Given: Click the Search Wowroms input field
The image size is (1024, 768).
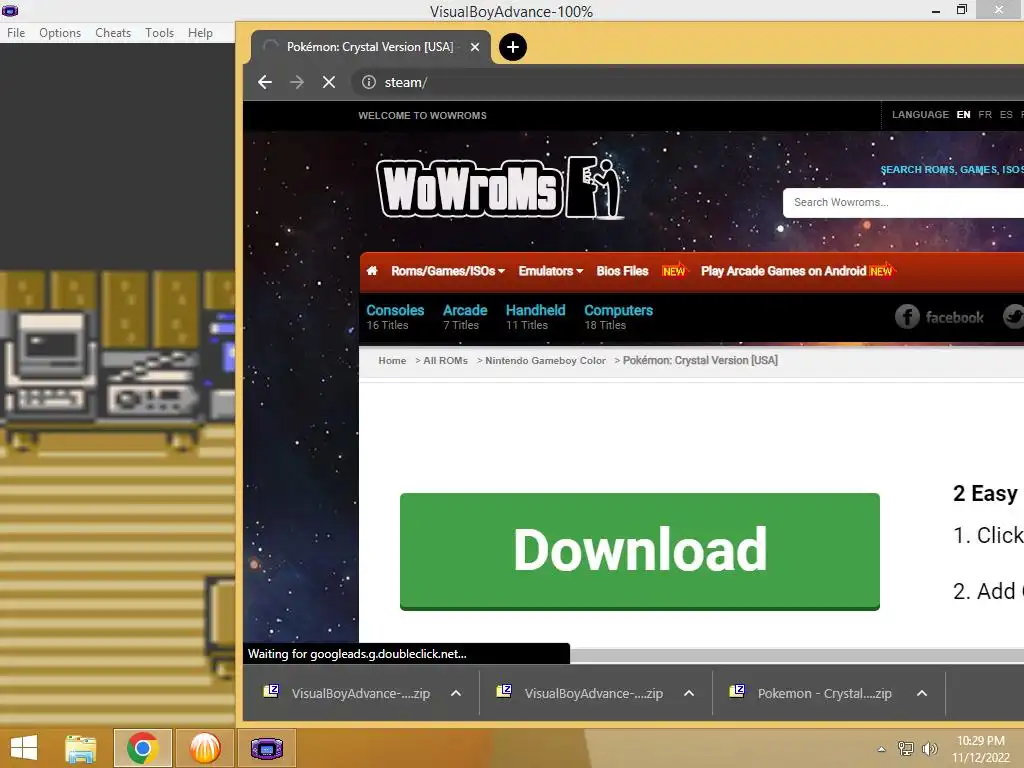Looking at the screenshot, I should [904, 202].
